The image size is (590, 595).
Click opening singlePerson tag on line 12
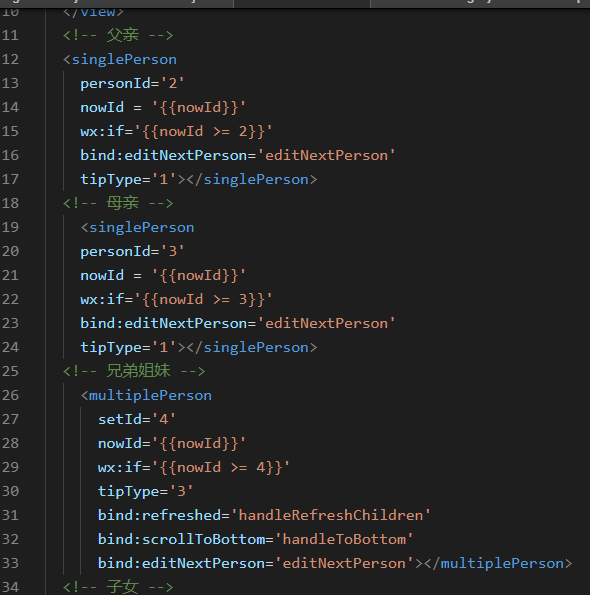(120, 60)
